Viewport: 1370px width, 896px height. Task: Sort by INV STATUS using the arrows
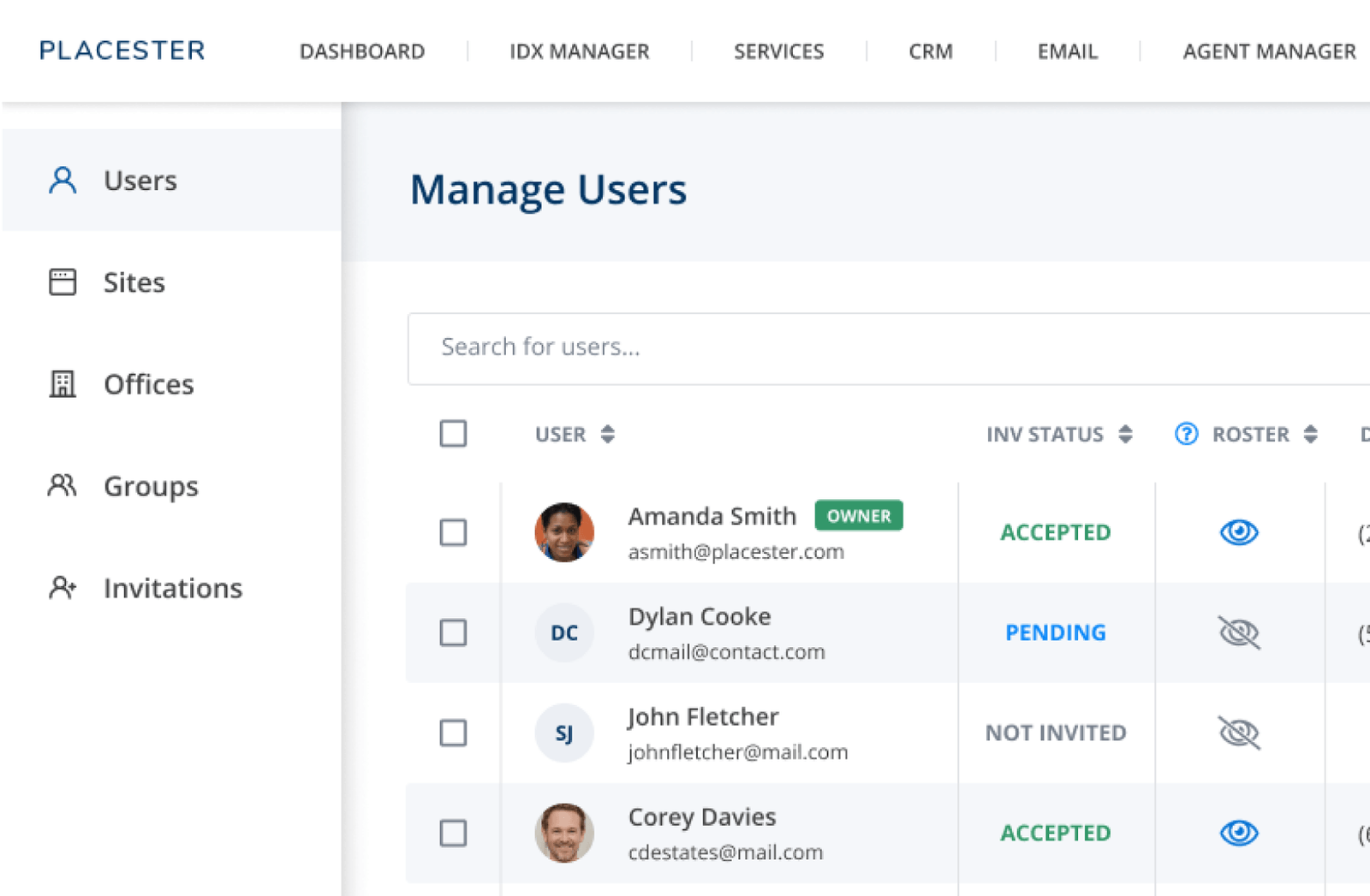(1124, 434)
